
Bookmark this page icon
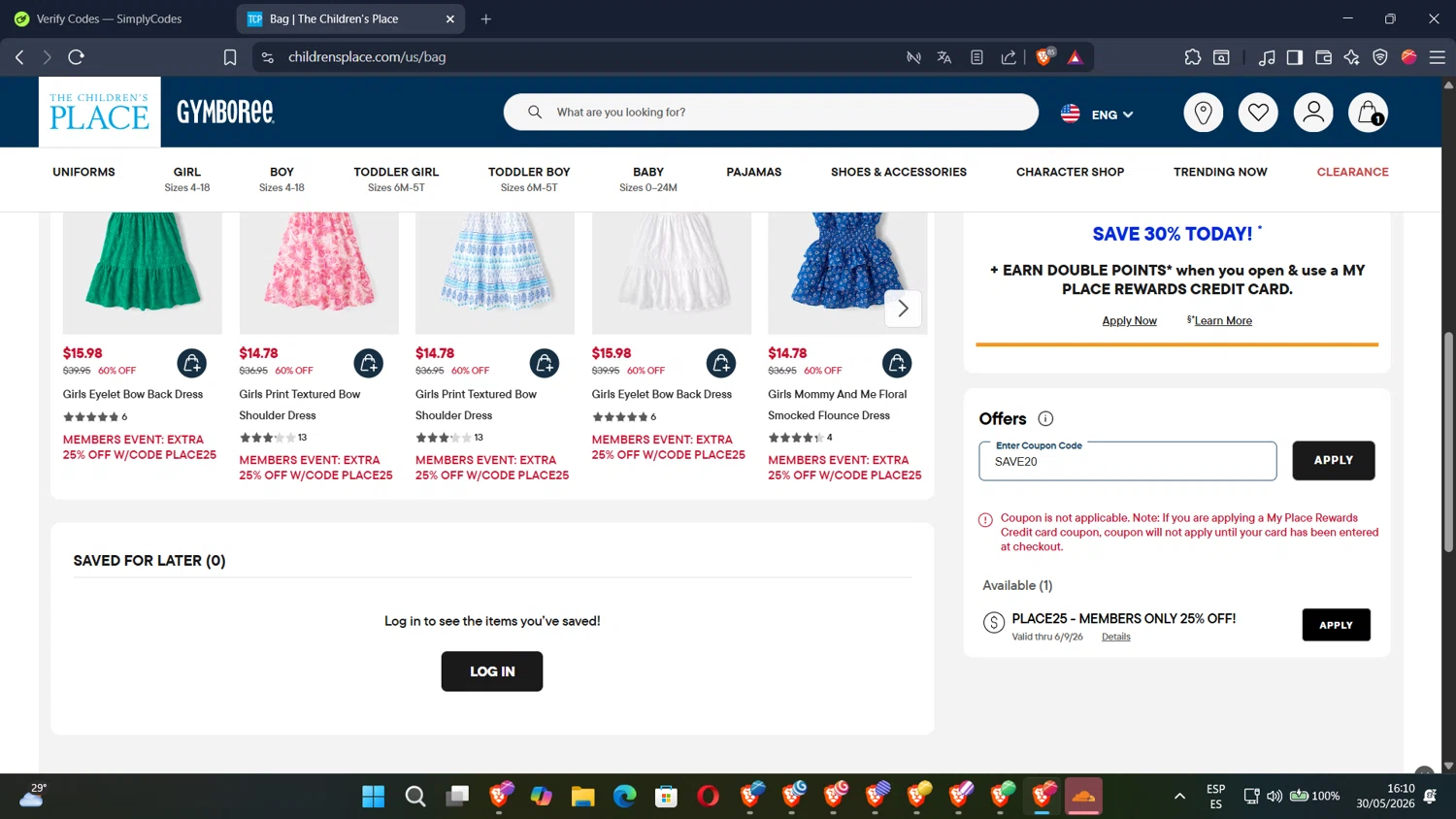click(230, 57)
